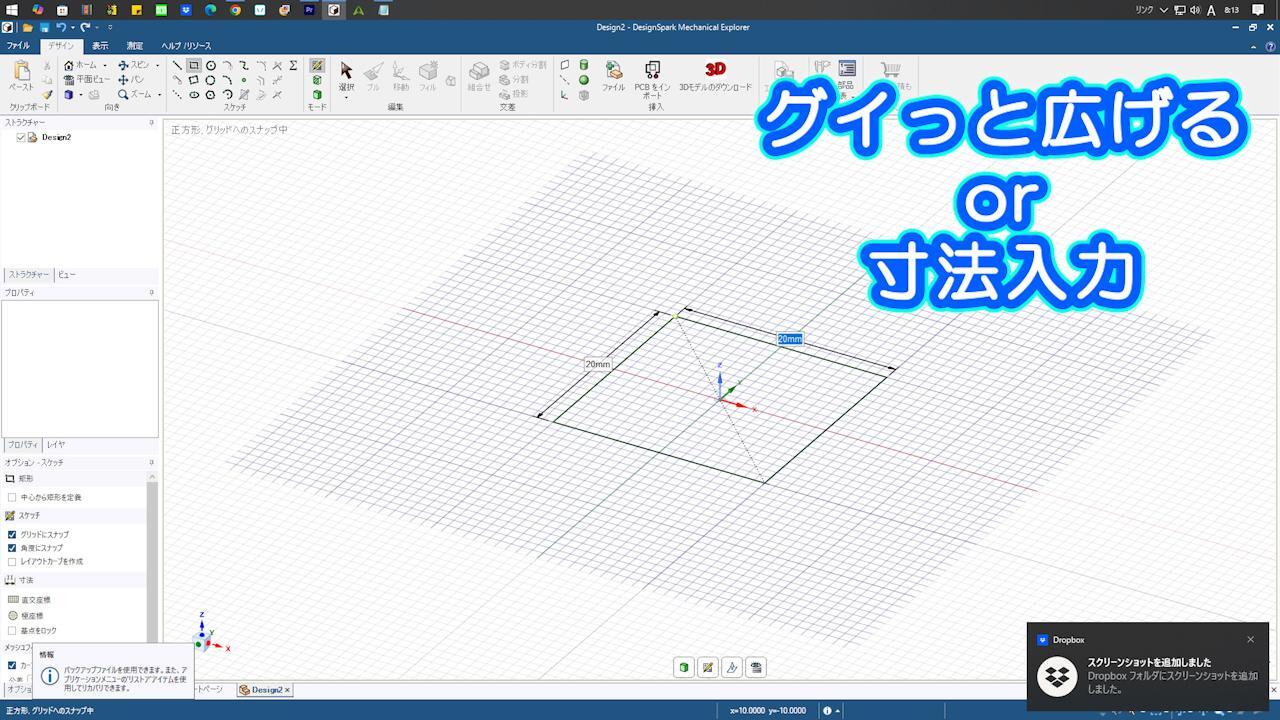Image resolution: width=1280 pixels, height=720 pixels.
Task: Click the sphere insert icon
Action: click(x=584, y=80)
